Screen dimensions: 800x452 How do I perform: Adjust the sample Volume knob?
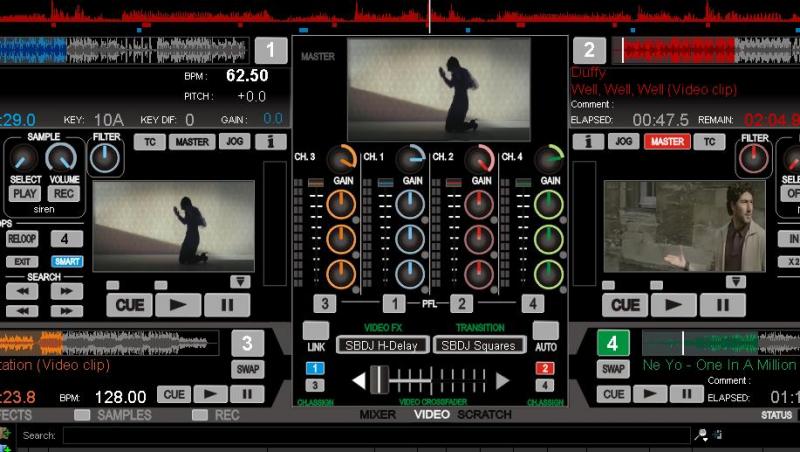point(61,159)
